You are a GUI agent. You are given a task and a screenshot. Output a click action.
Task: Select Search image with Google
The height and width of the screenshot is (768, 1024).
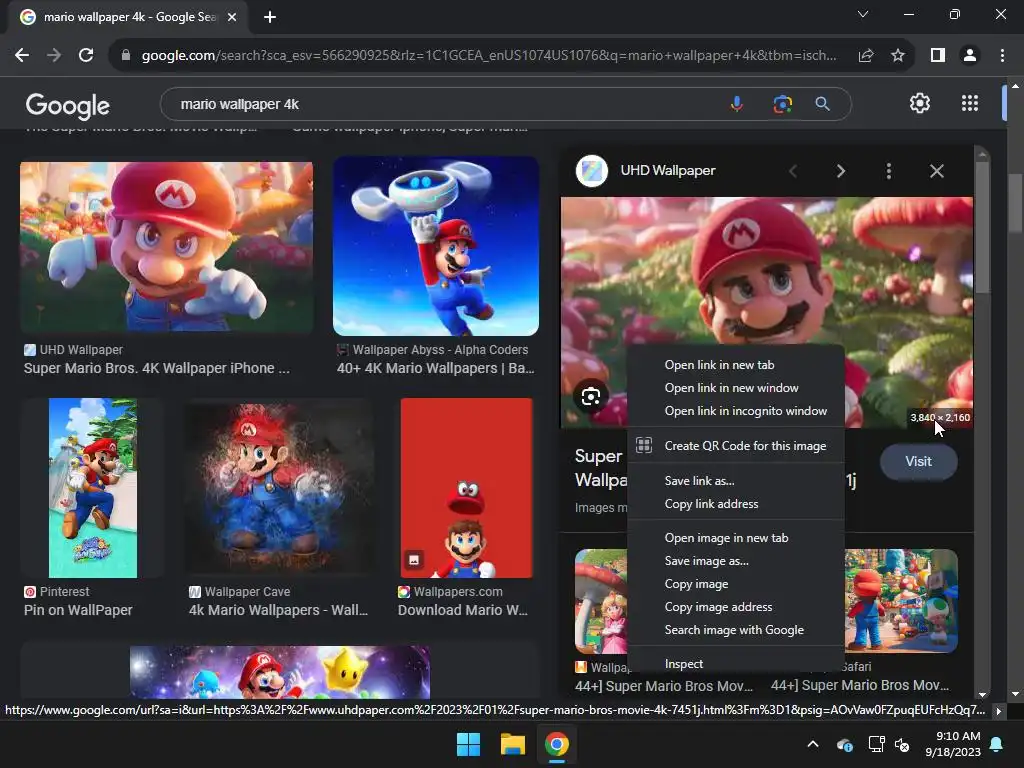coord(734,630)
